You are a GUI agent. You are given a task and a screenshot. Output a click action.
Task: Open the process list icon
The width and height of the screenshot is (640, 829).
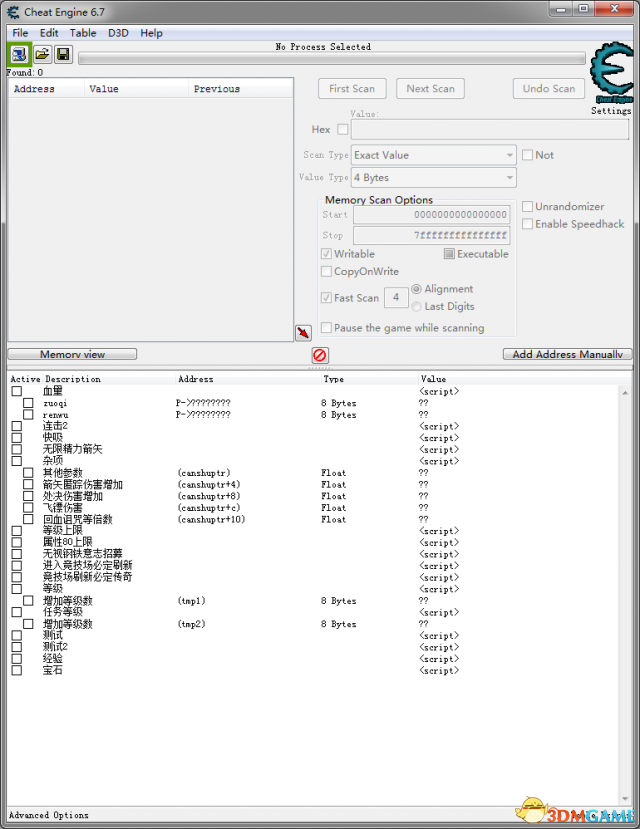point(20,54)
